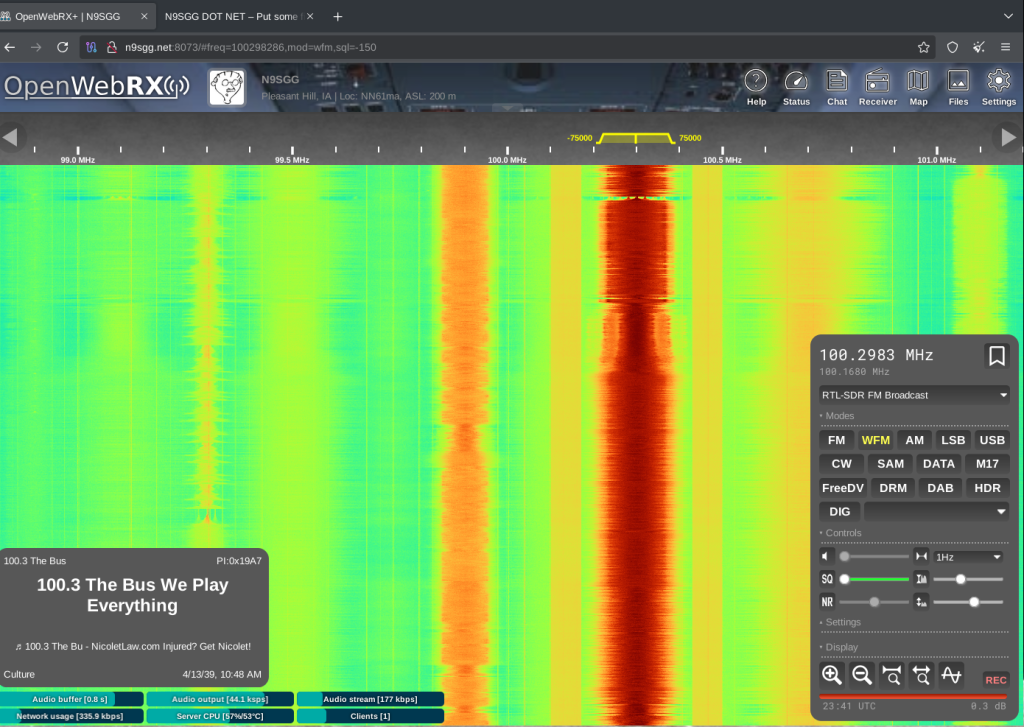The width and height of the screenshot is (1024, 727).
Task: Click the volume slider track
Action: pyautogui.click(x=875, y=556)
